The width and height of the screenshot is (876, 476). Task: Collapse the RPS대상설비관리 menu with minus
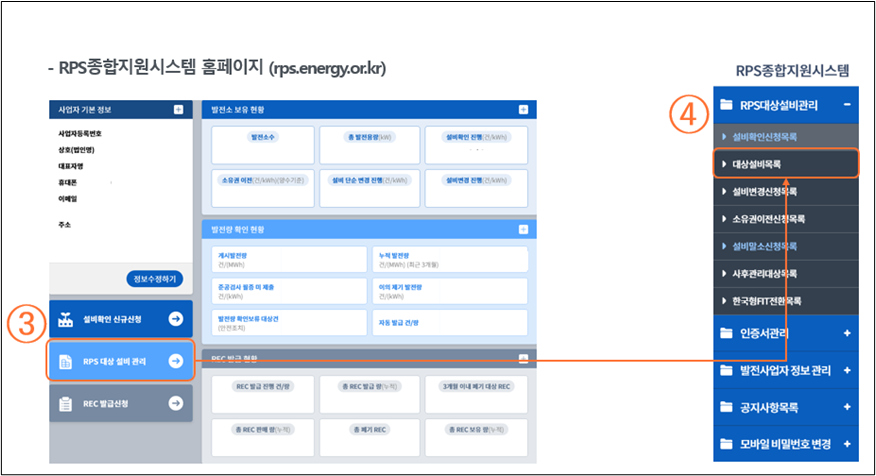tap(847, 104)
